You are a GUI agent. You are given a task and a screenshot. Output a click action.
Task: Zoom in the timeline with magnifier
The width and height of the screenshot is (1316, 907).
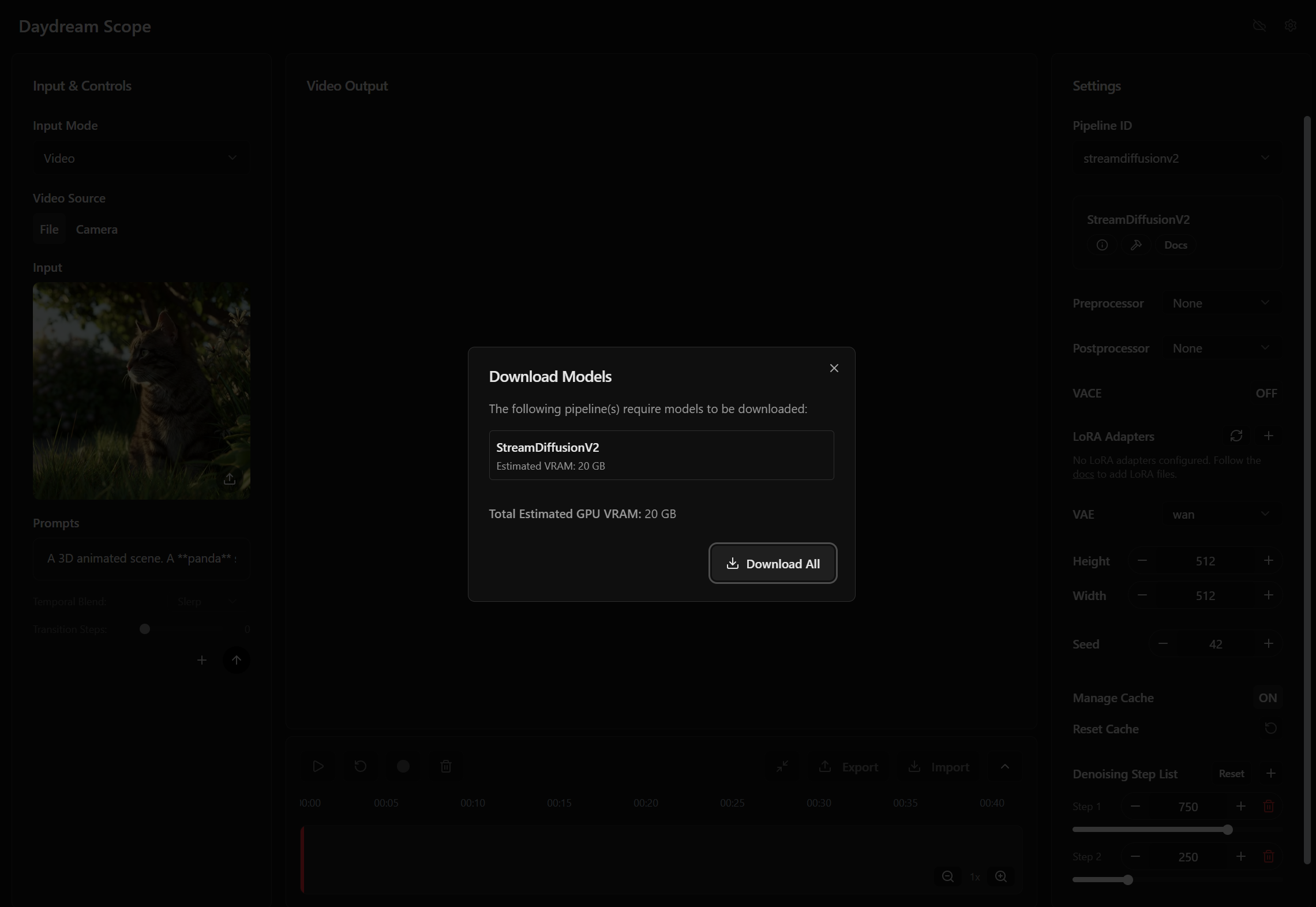(1001, 876)
